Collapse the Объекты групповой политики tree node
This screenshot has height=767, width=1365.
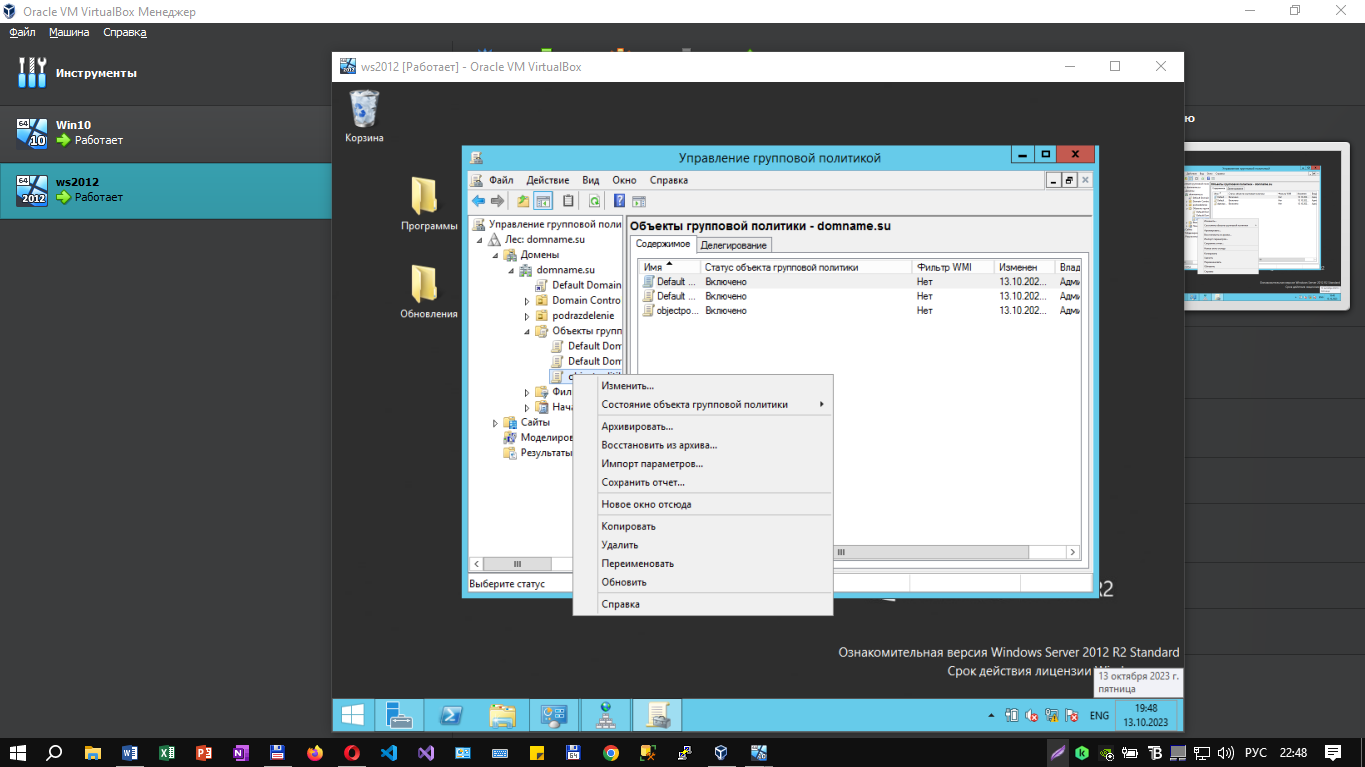click(528, 330)
